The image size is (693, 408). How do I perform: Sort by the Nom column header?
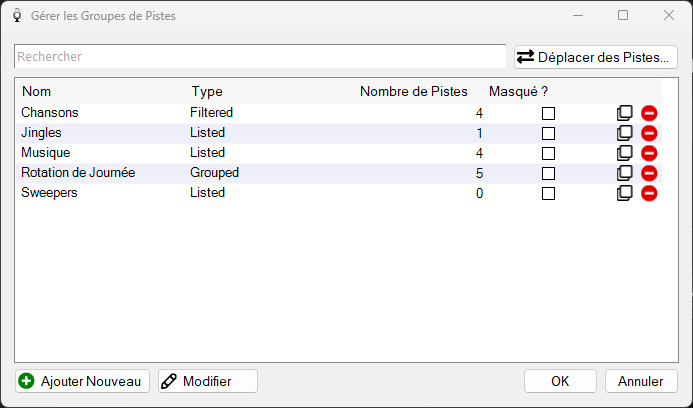coord(37,92)
